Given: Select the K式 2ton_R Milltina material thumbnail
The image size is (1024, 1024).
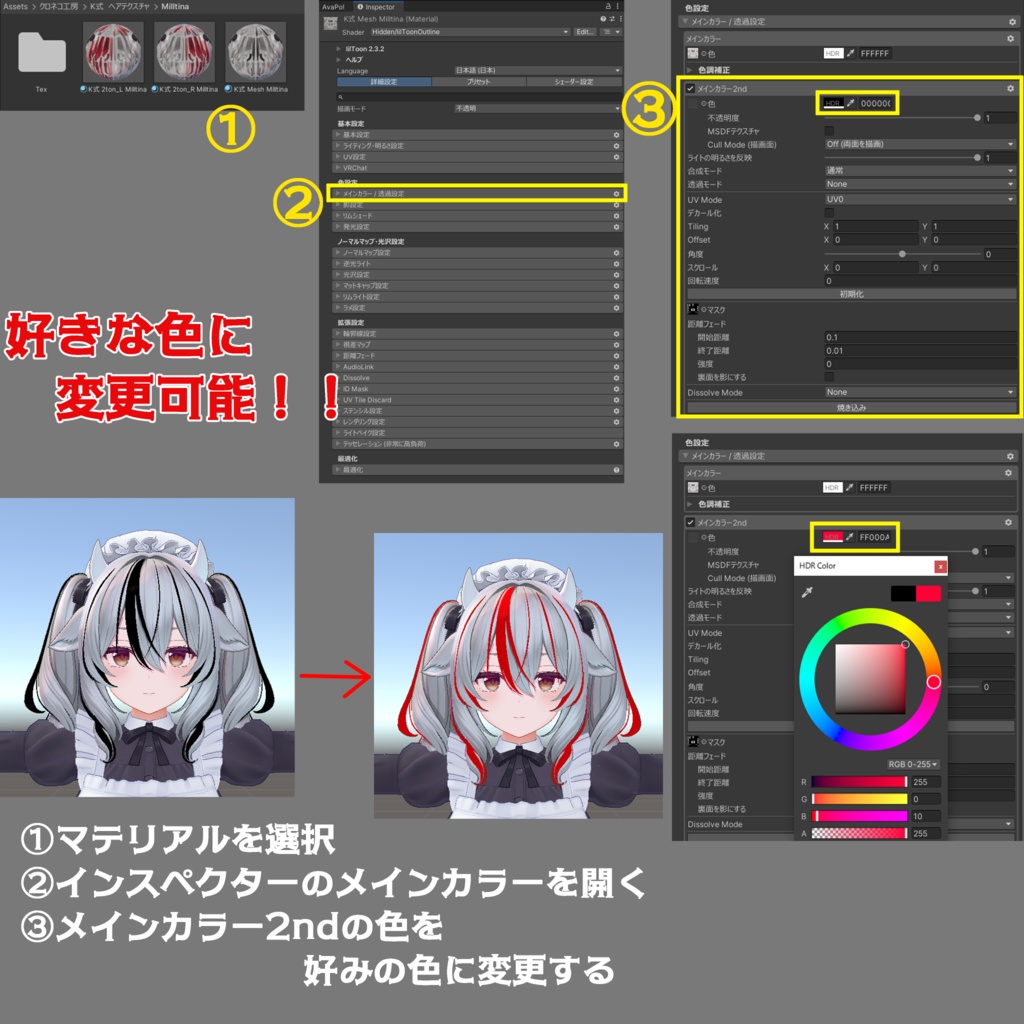Looking at the screenshot, I should [x=184, y=52].
